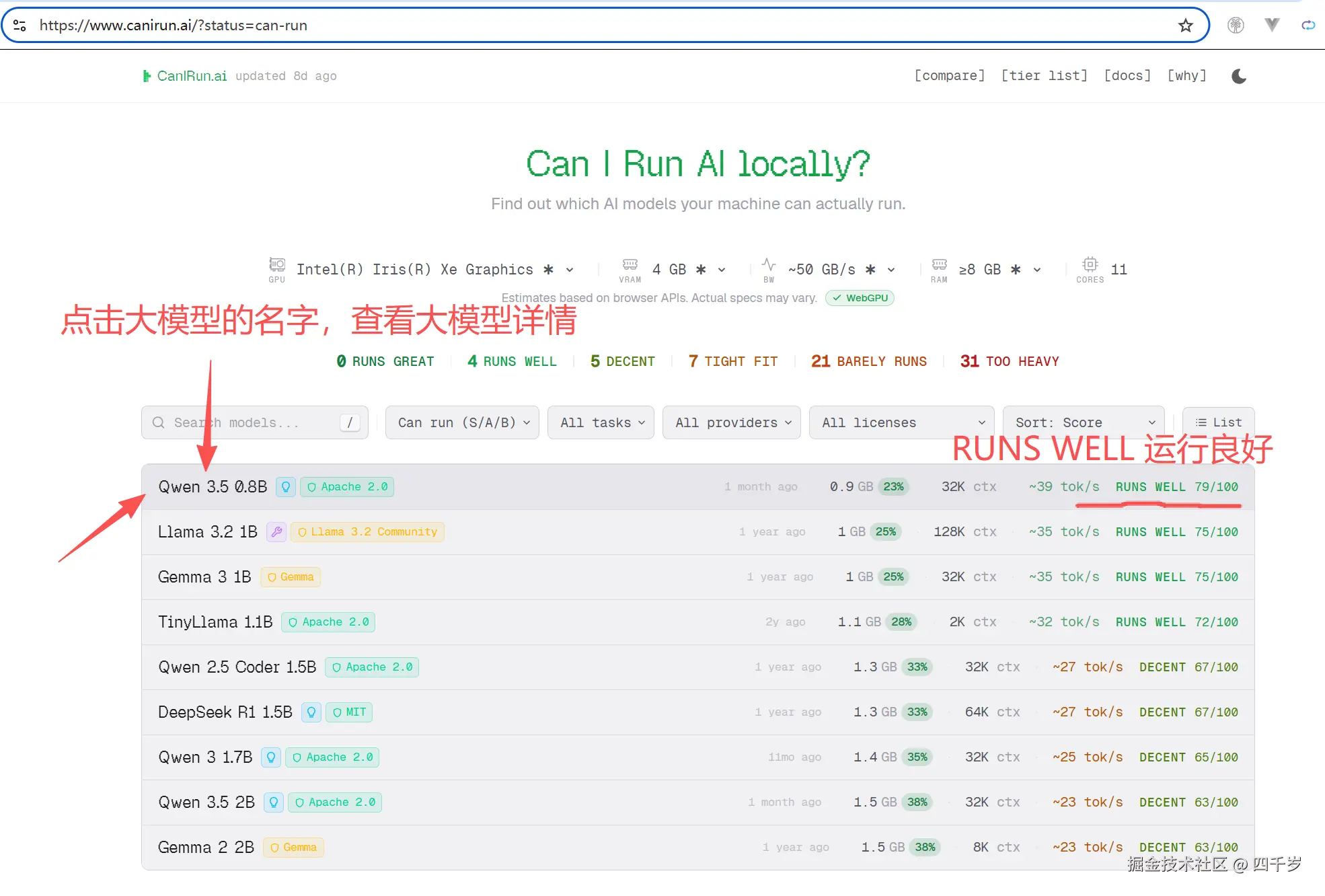Open the tier list page
Image resolution: width=1325 pixels, height=896 pixels.
click(1044, 75)
